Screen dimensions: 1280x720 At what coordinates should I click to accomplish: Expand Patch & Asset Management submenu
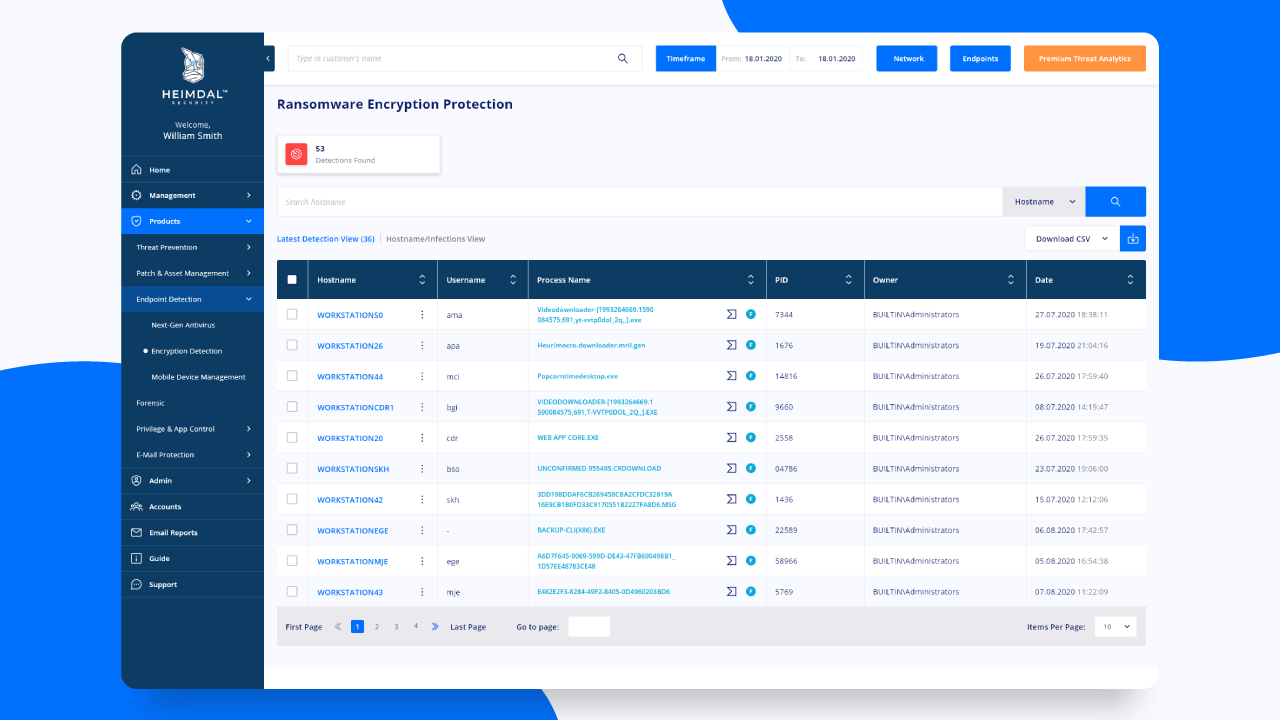click(x=193, y=274)
